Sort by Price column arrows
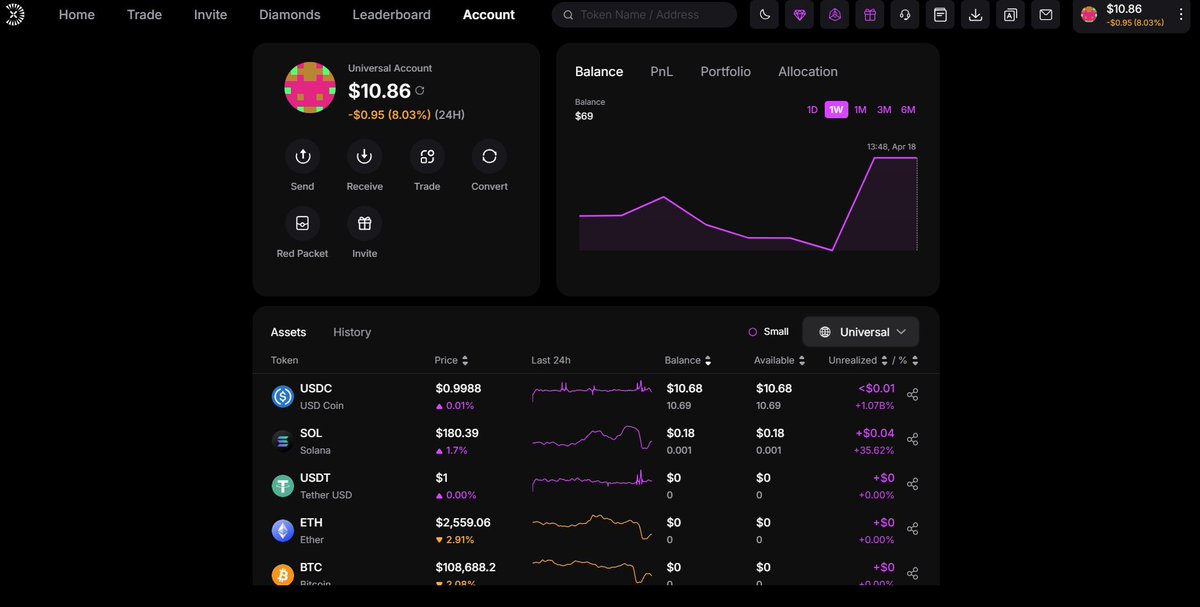The height and width of the screenshot is (607, 1200). (x=465, y=361)
